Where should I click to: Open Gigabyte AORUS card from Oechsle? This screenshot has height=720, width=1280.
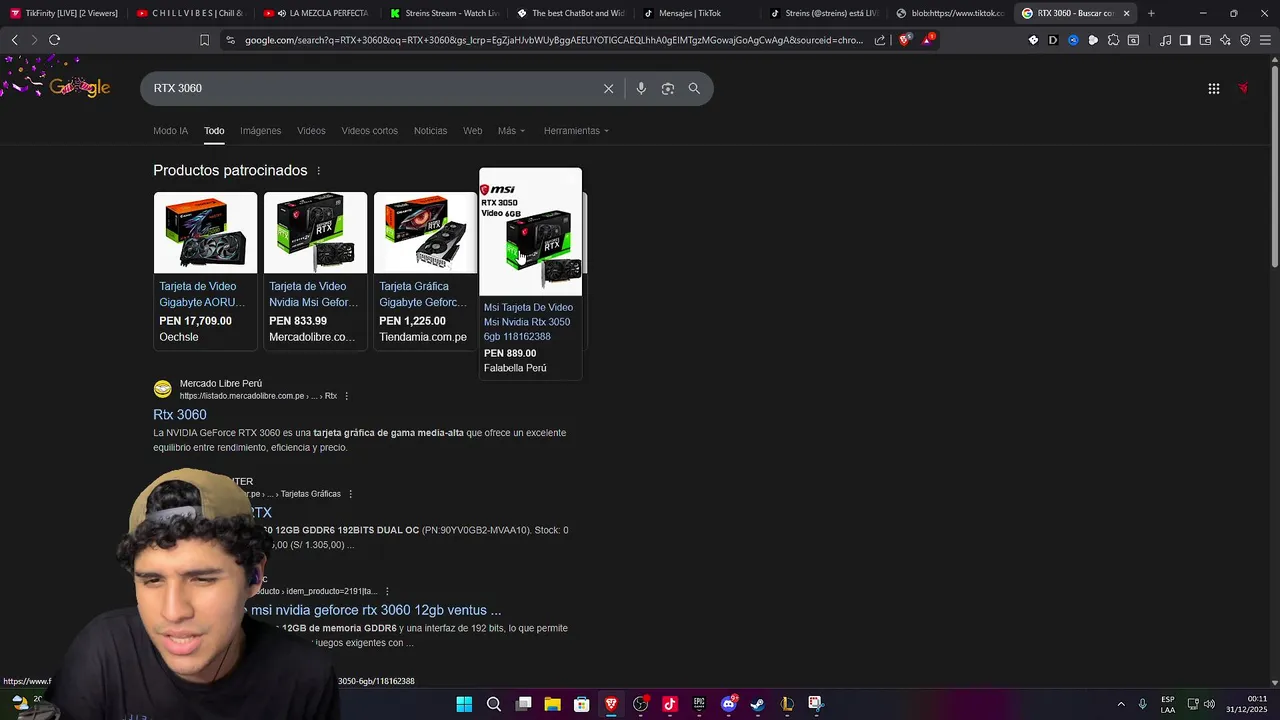point(205,270)
